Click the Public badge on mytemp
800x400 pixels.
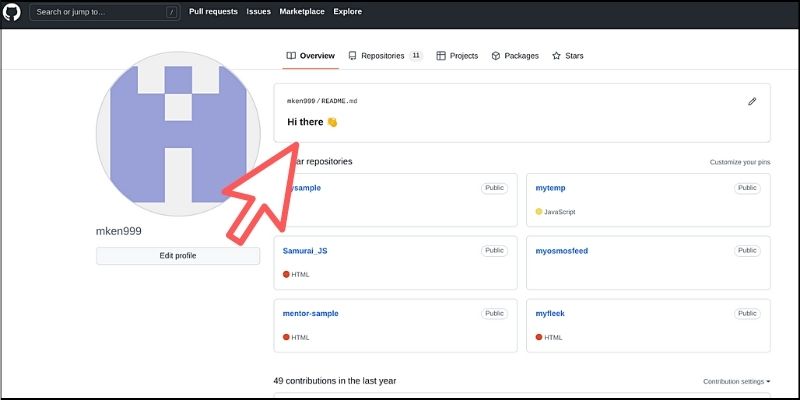[x=747, y=188]
